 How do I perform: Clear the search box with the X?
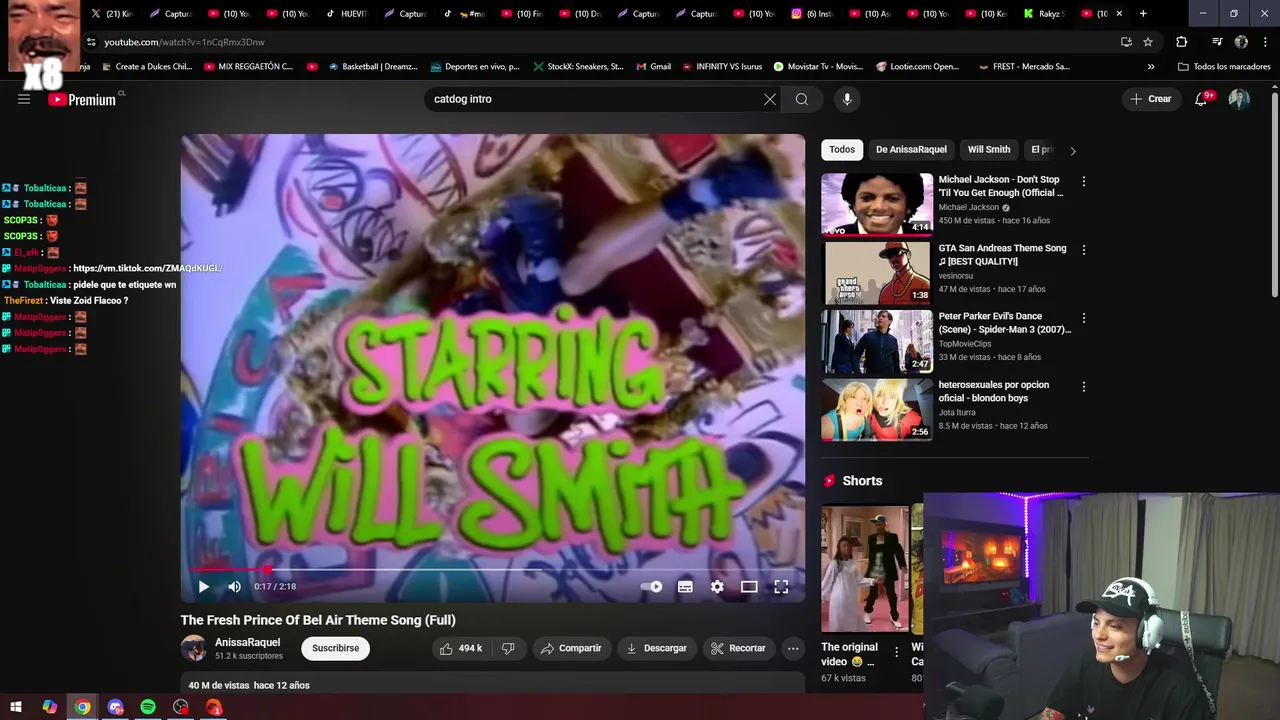point(769,99)
